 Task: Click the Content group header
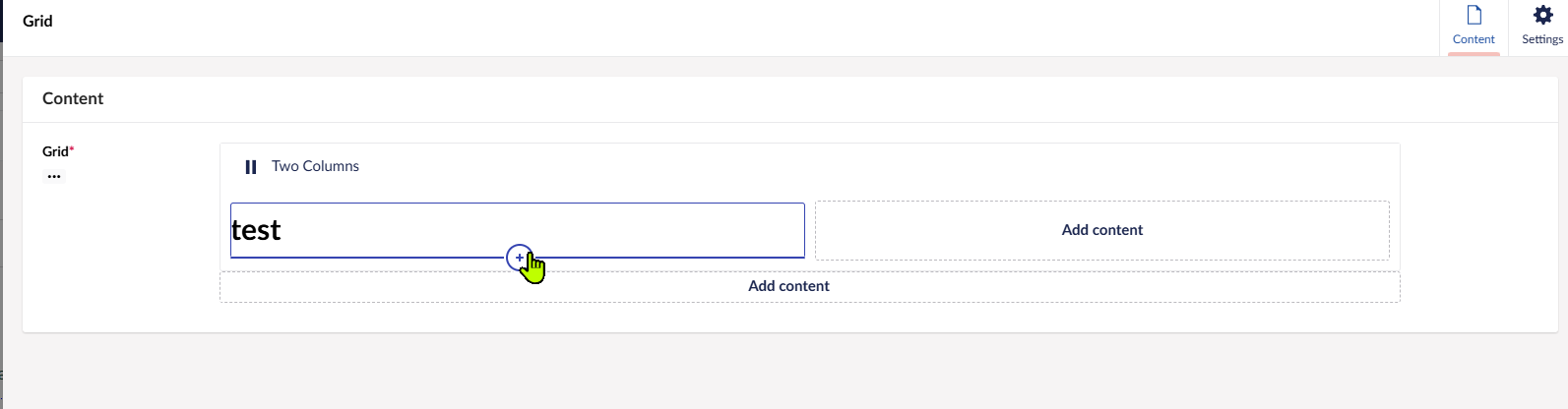(x=73, y=98)
